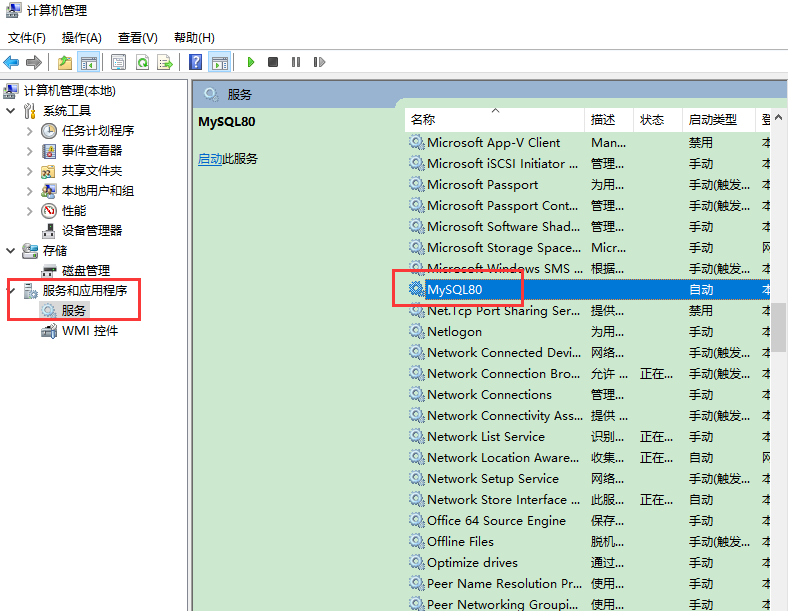Start service with green play button

click(251, 62)
